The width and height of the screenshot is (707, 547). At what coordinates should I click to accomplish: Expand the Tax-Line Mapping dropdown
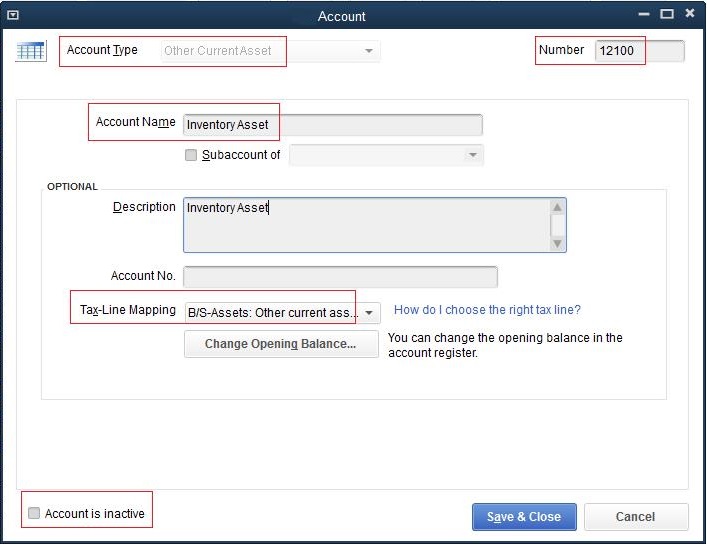(x=369, y=313)
